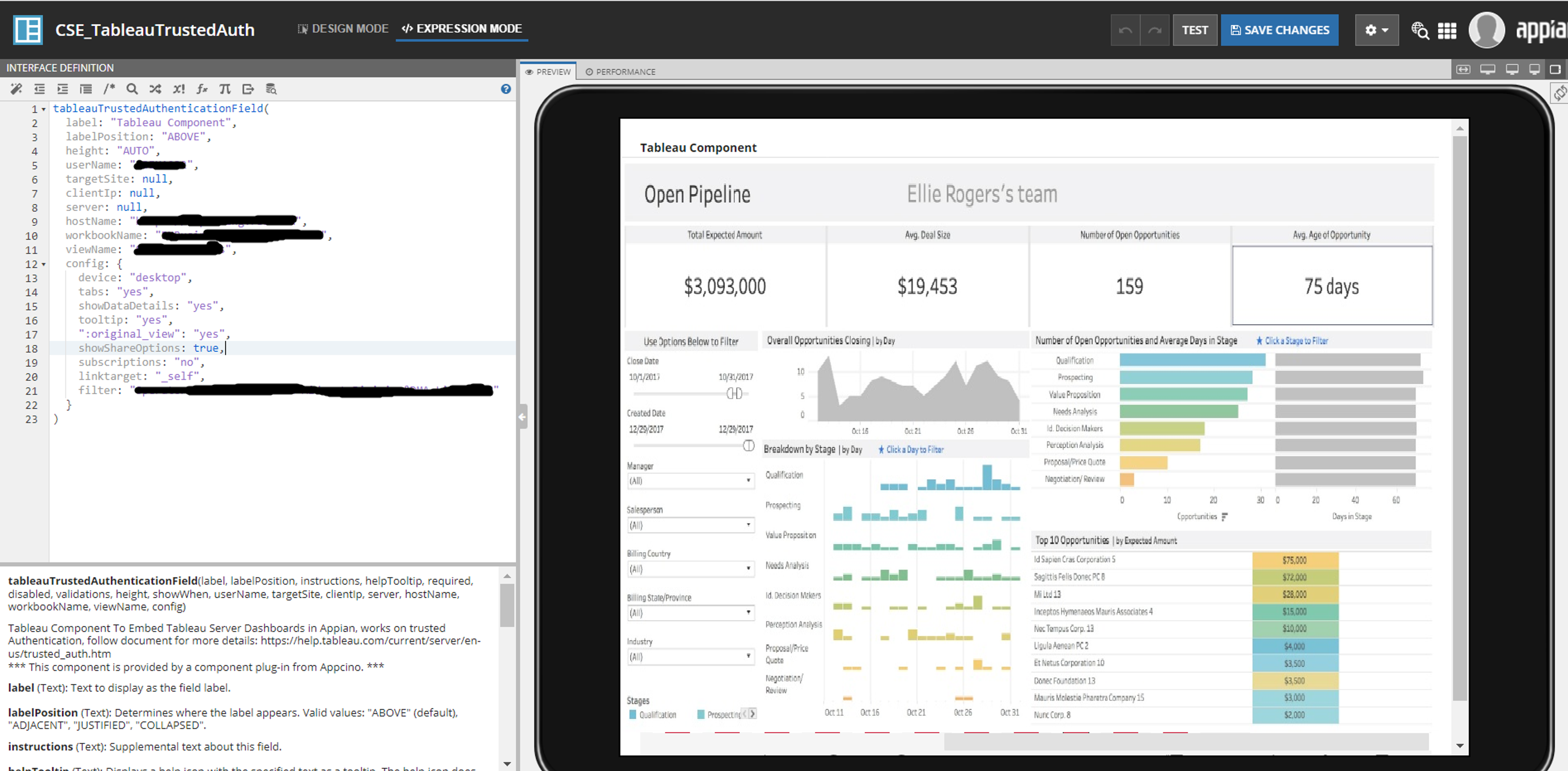Click the Close Date range slider handle

pos(735,393)
